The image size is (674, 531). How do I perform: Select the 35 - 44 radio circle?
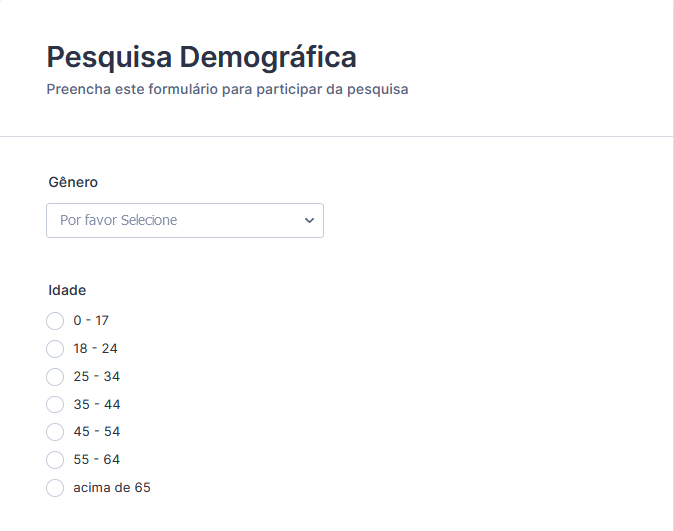click(55, 405)
